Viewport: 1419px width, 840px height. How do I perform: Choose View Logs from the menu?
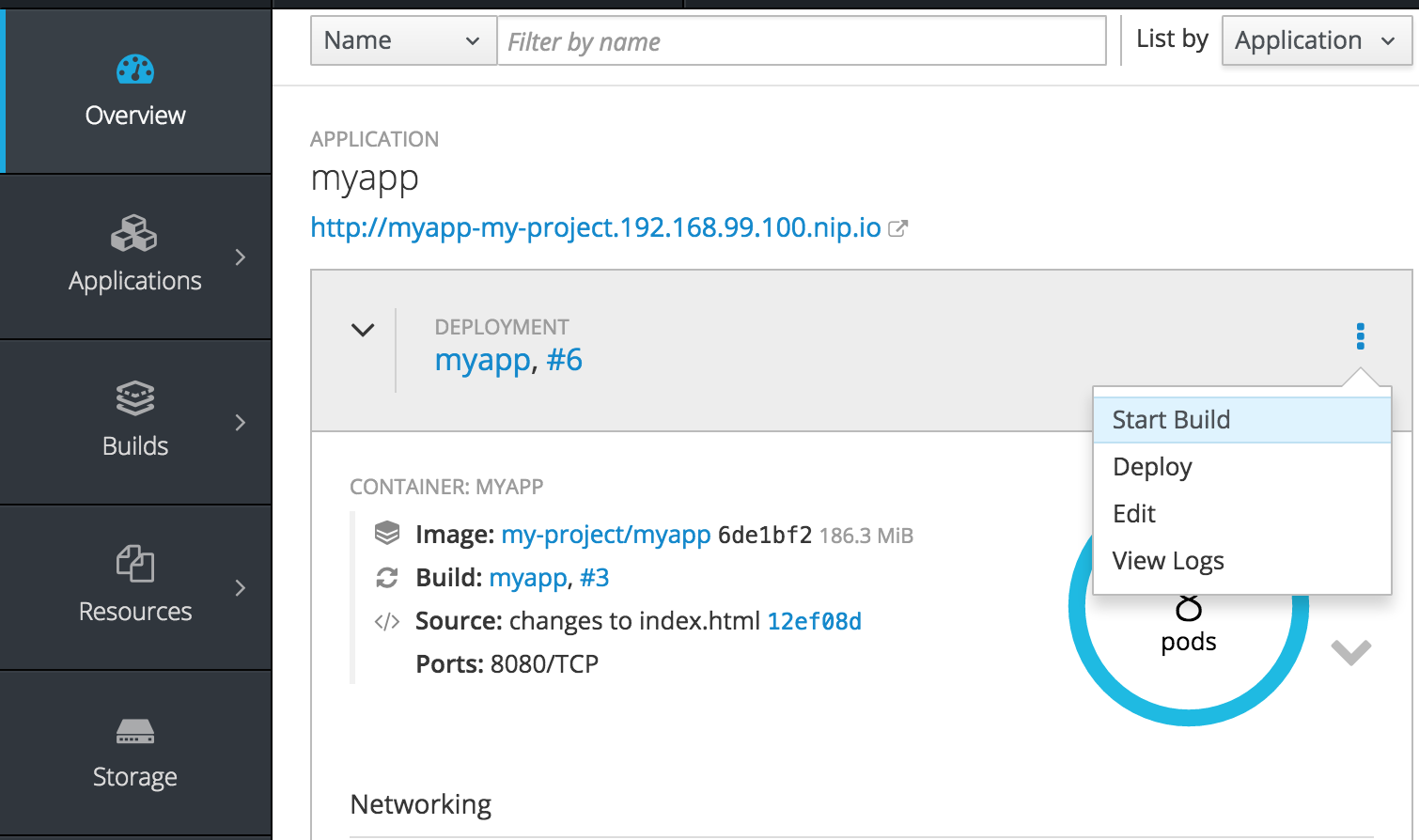1241,561
